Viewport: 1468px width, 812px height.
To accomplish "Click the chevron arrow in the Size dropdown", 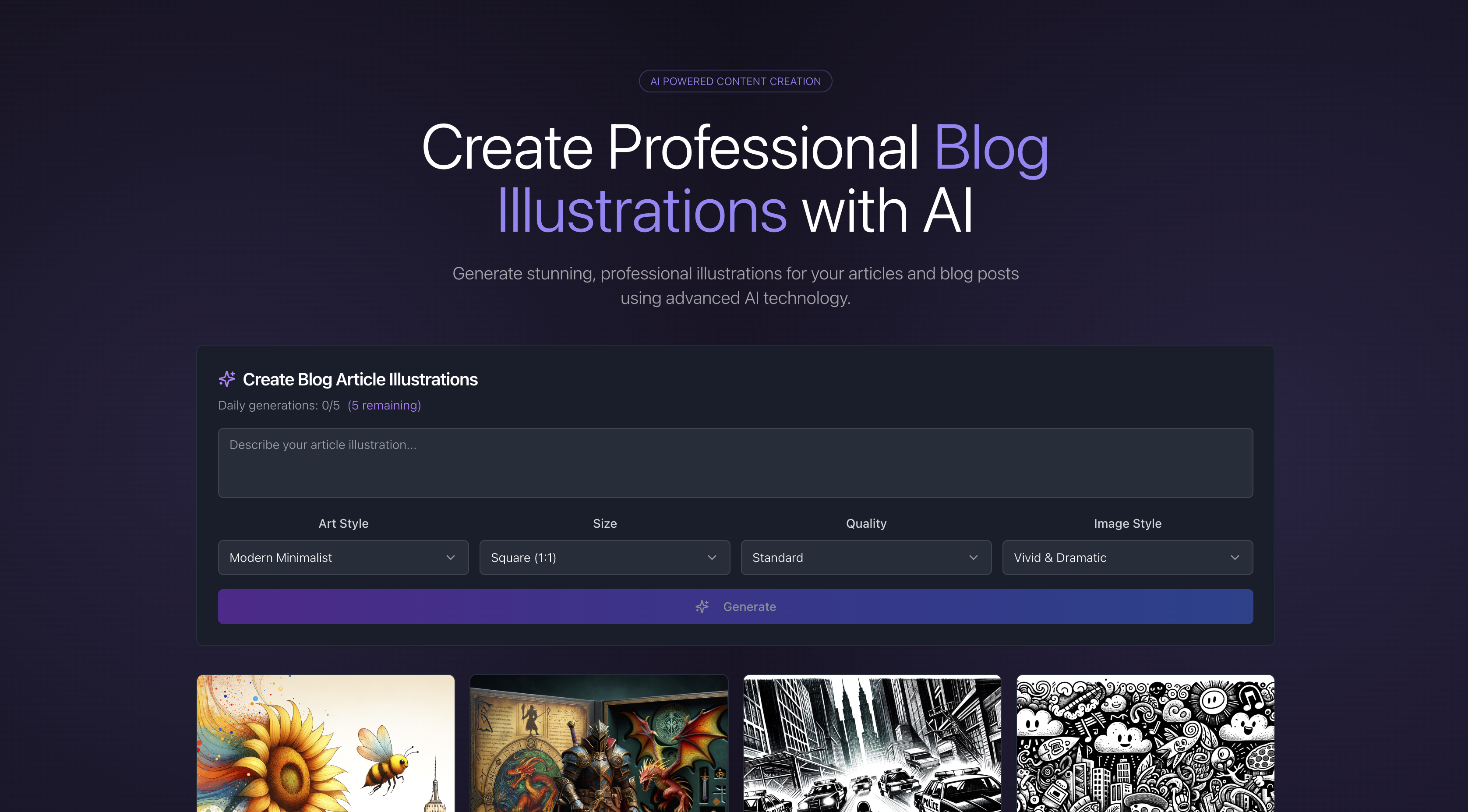I will (712, 557).
